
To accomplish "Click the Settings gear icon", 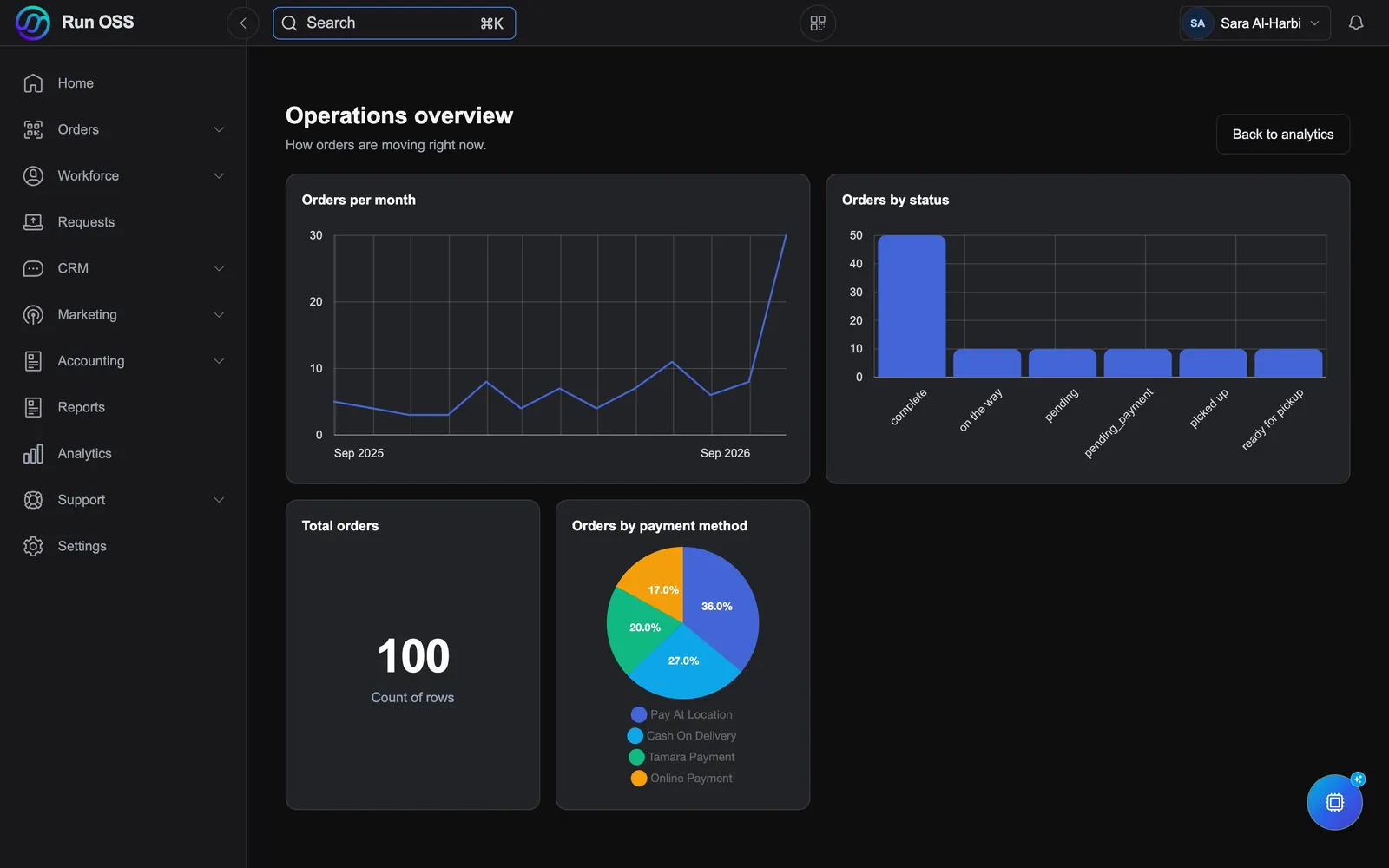I will tap(33, 546).
